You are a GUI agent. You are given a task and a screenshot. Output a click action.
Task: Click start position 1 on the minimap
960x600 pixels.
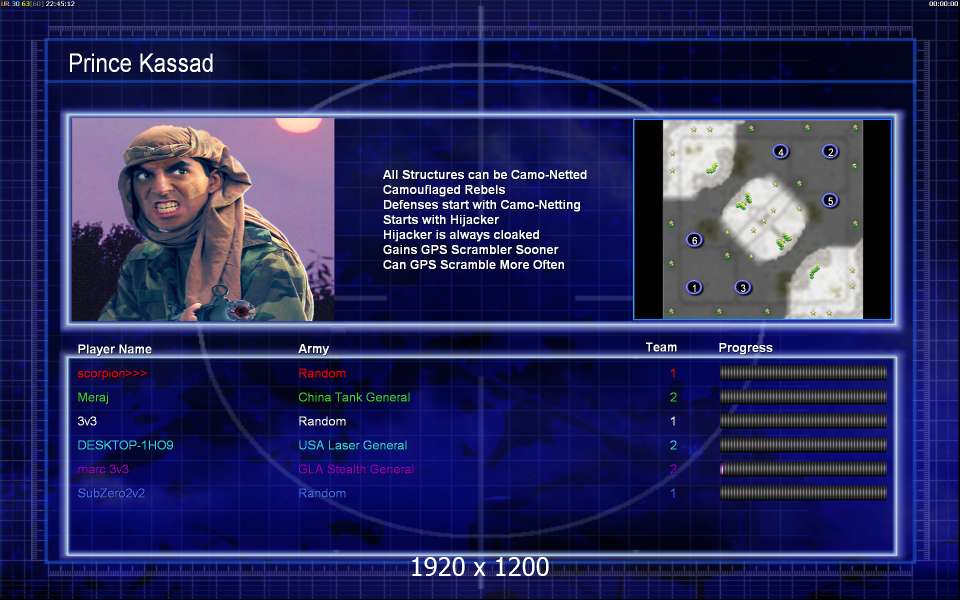point(694,287)
